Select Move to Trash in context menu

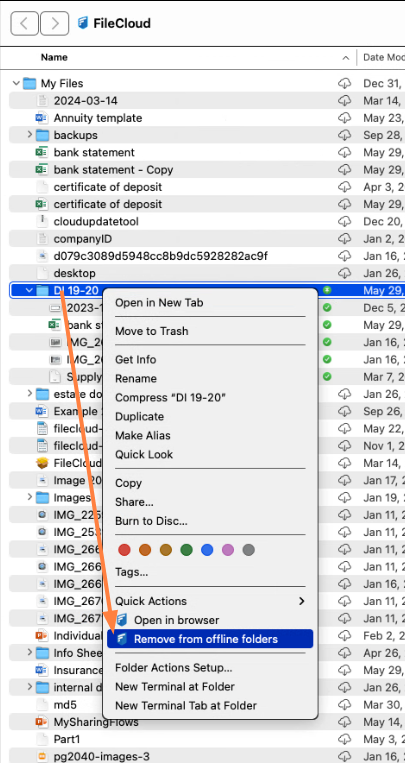tap(151, 331)
